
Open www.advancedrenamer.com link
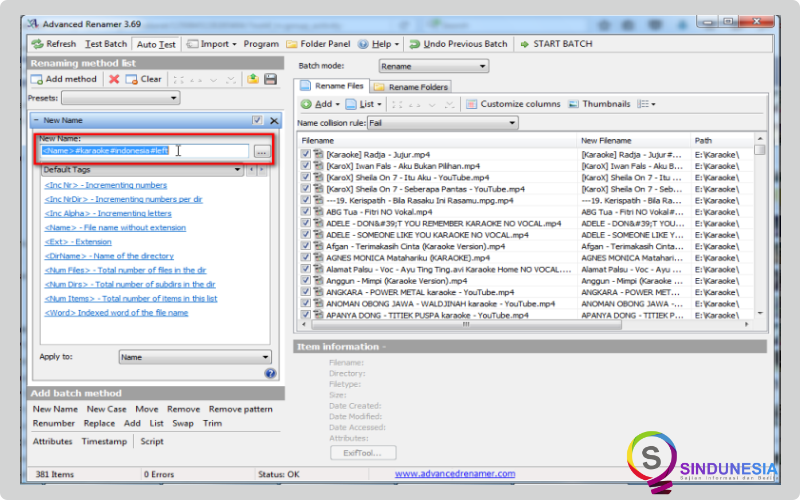[x=455, y=474]
